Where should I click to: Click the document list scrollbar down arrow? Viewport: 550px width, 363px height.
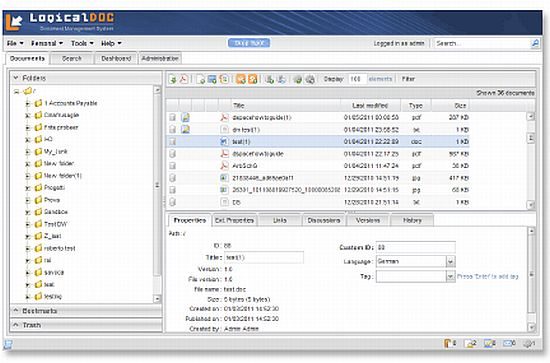coord(531,205)
